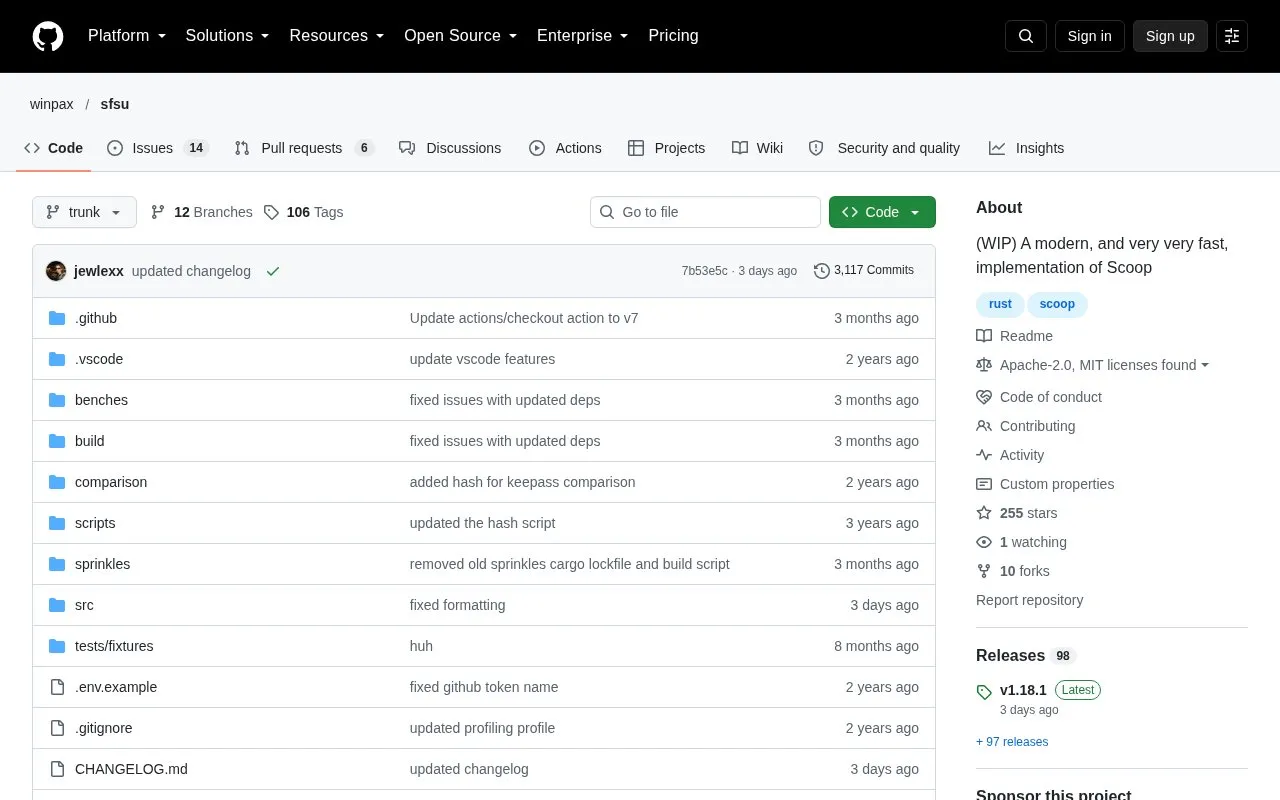Click the Activity pulse icon
The width and height of the screenshot is (1280, 800).
coord(984,455)
